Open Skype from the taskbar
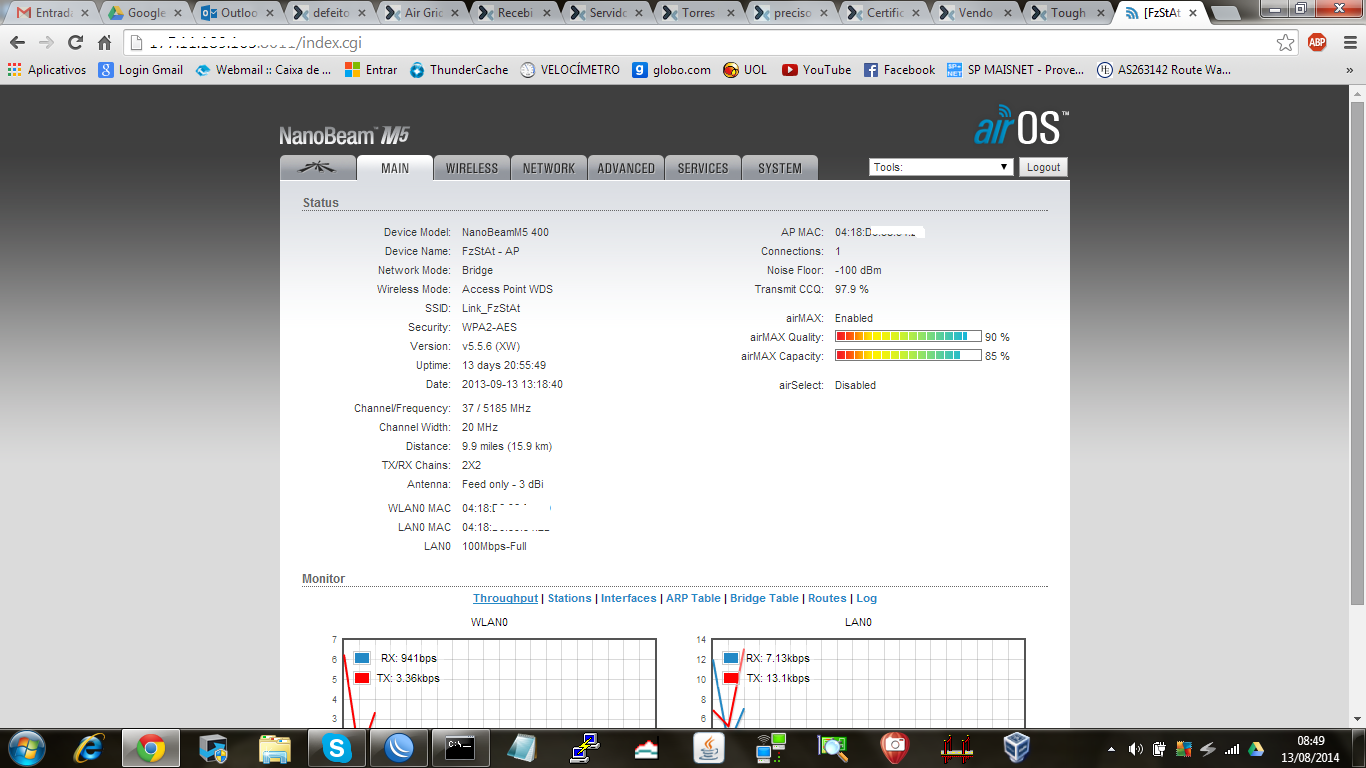This screenshot has width=1366, height=768. point(337,748)
